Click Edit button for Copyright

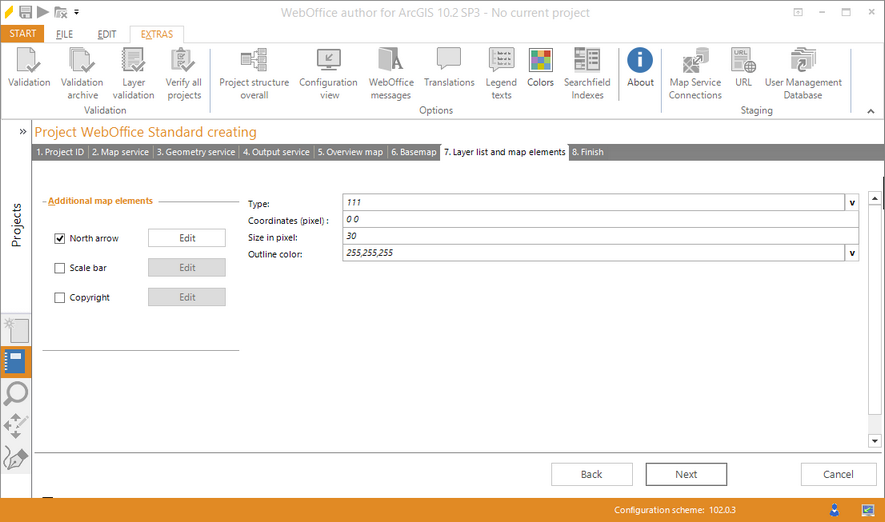187,297
